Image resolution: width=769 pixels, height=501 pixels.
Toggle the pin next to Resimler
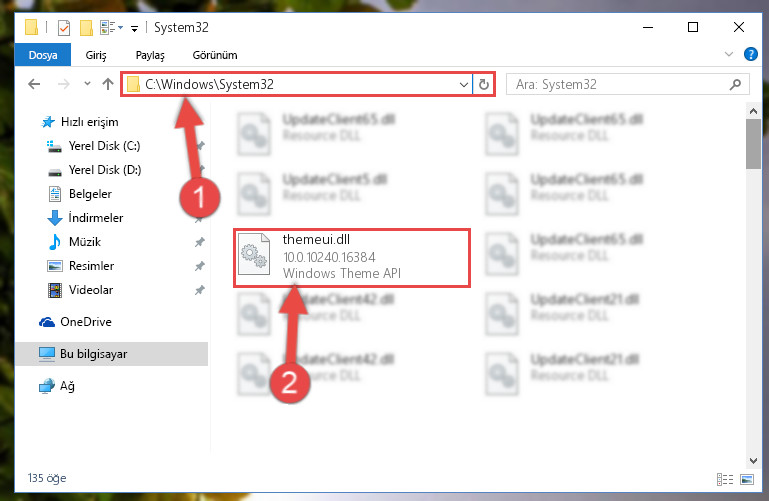[200, 266]
